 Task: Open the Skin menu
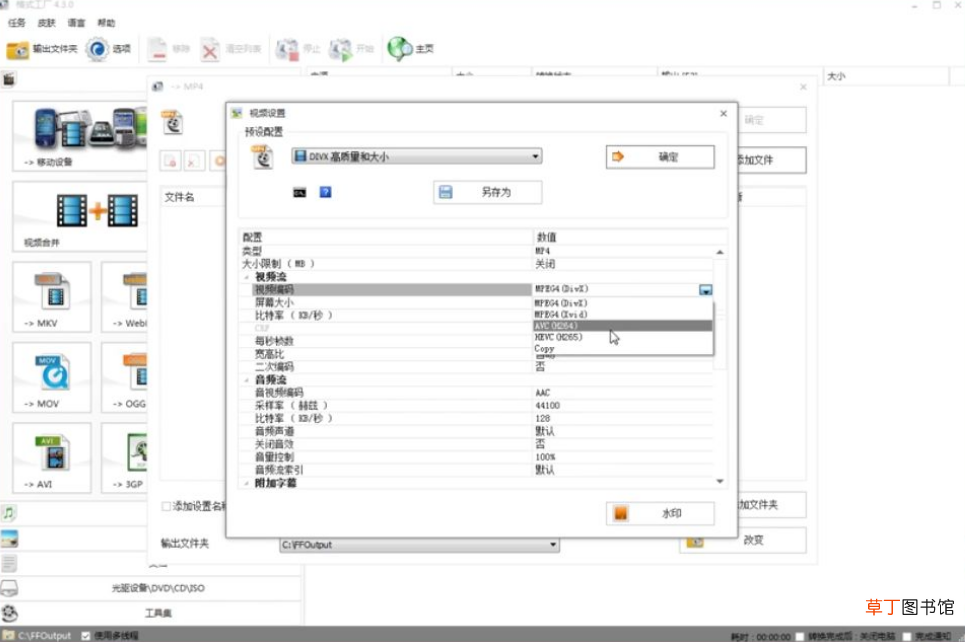pos(46,23)
